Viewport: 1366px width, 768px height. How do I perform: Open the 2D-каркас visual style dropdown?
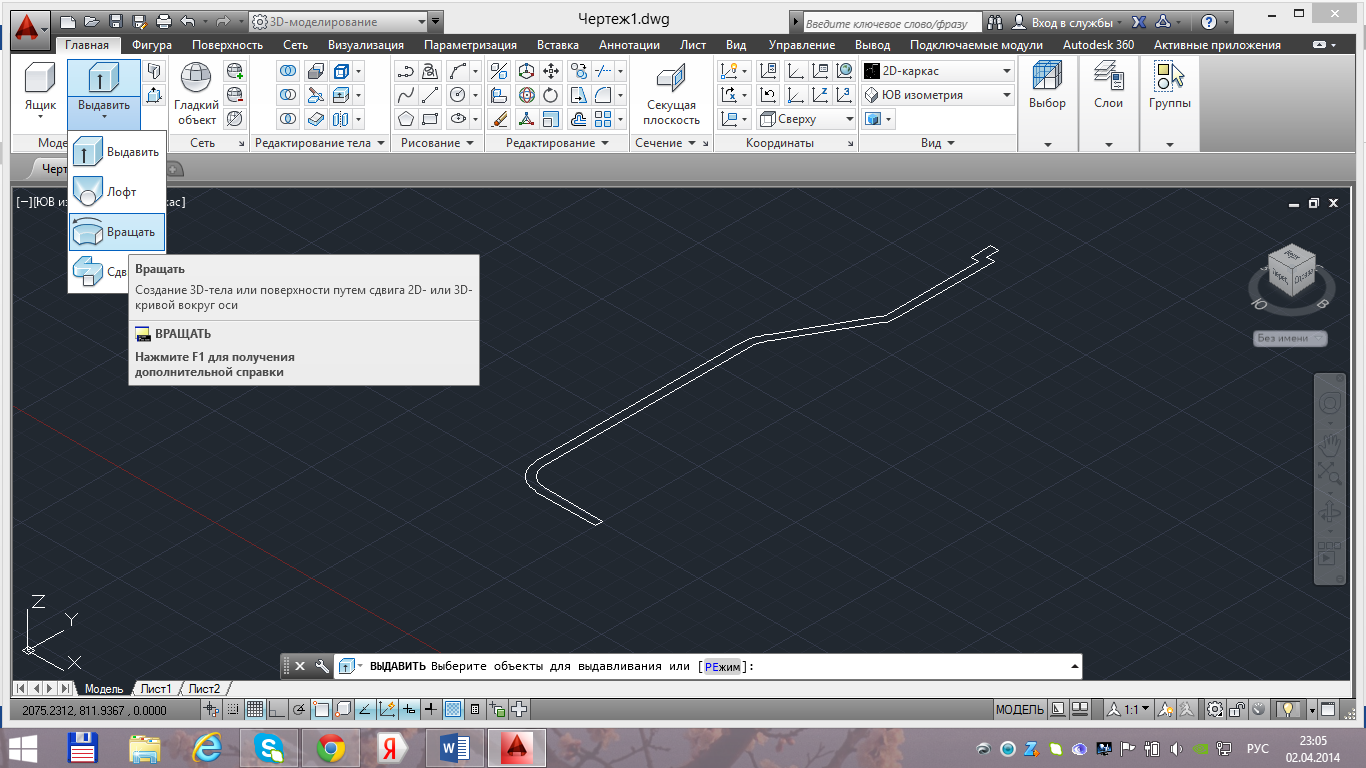pos(938,71)
